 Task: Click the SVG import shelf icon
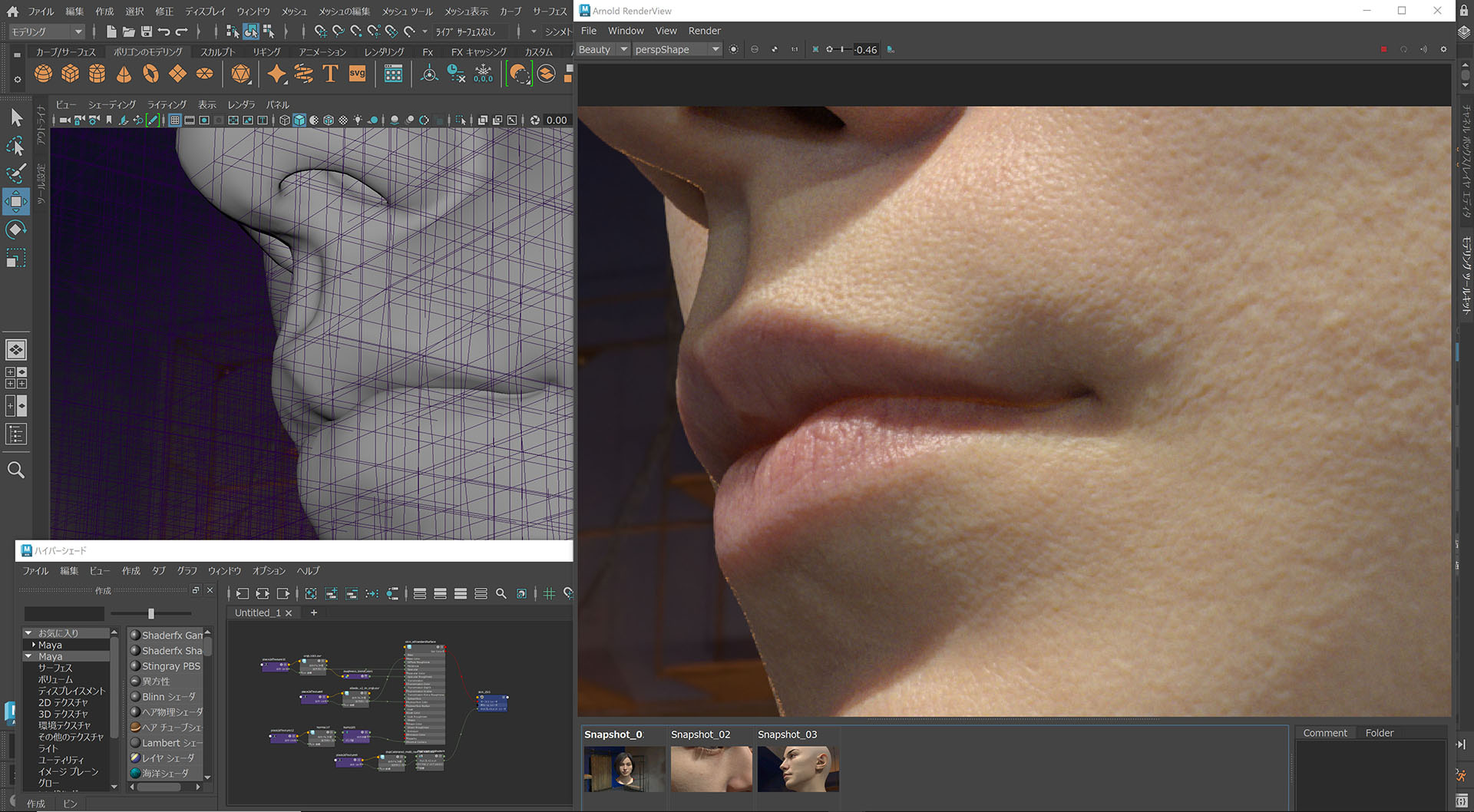(358, 74)
